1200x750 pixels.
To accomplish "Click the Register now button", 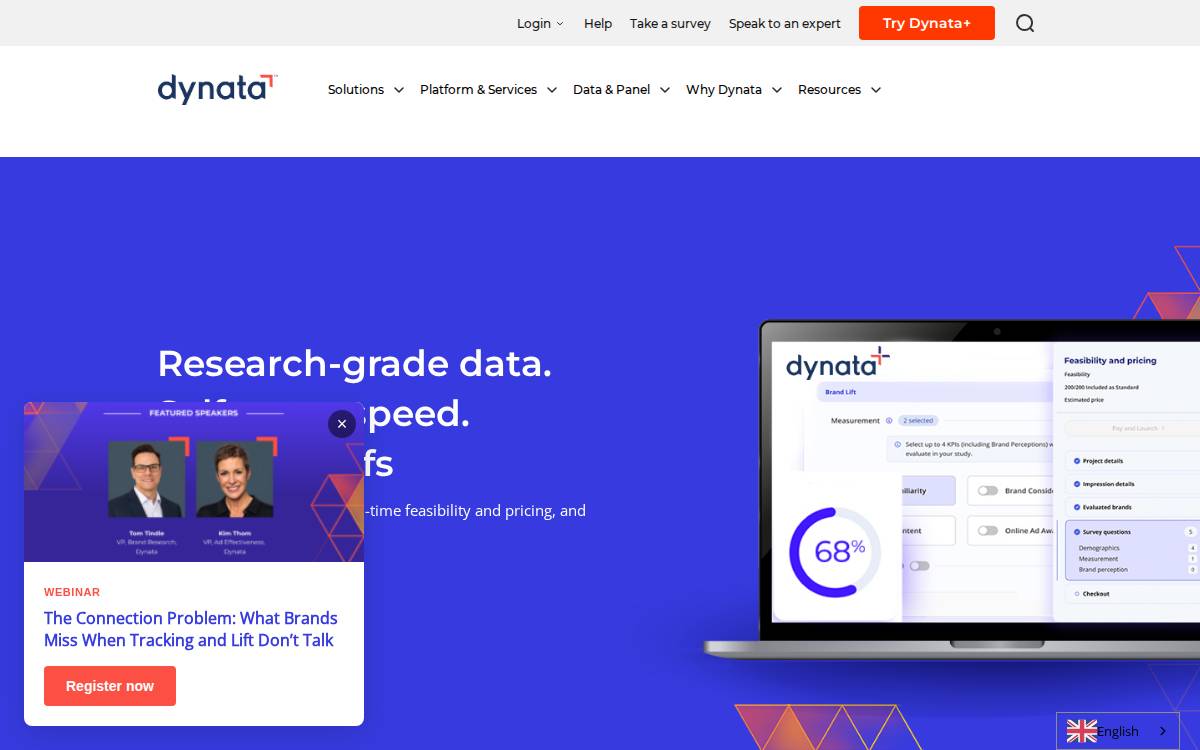I will pos(110,686).
